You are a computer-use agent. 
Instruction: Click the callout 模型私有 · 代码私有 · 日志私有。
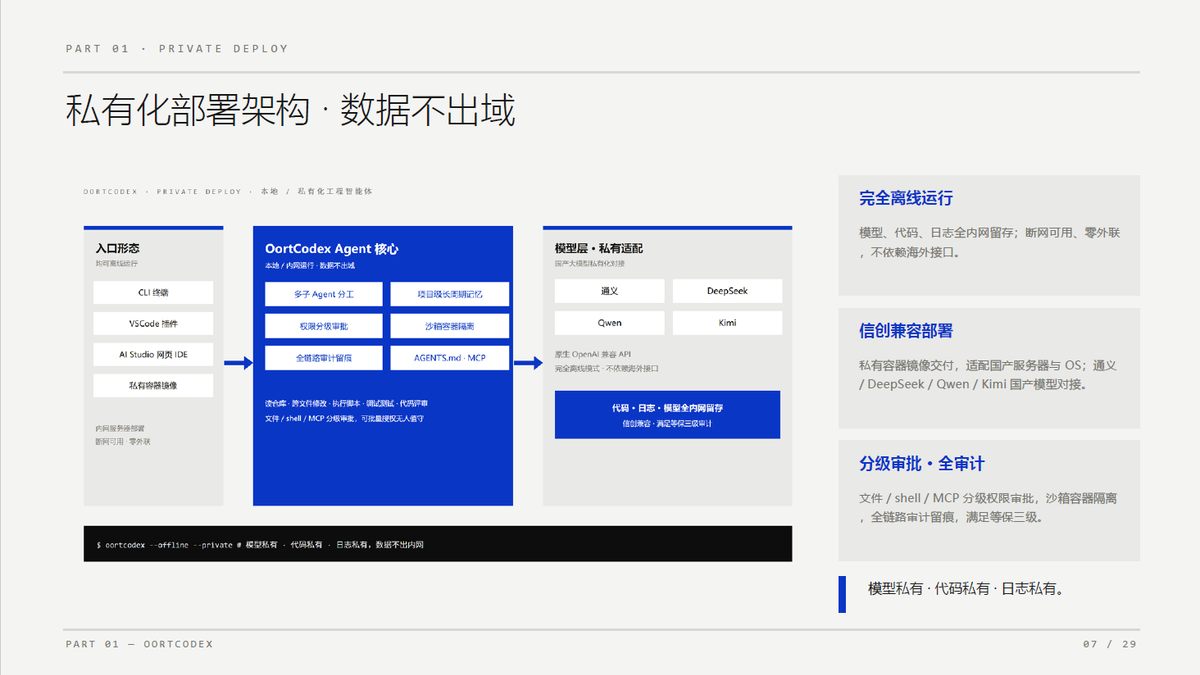pos(966,589)
